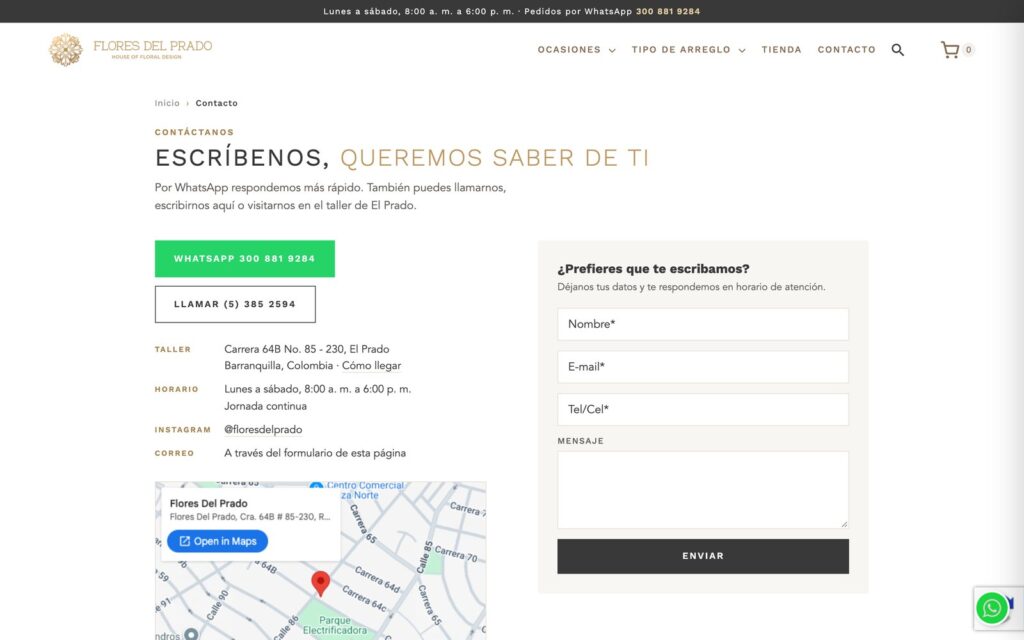Go to the Contacto page
Screen dimensions: 1024x640
coord(846,50)
